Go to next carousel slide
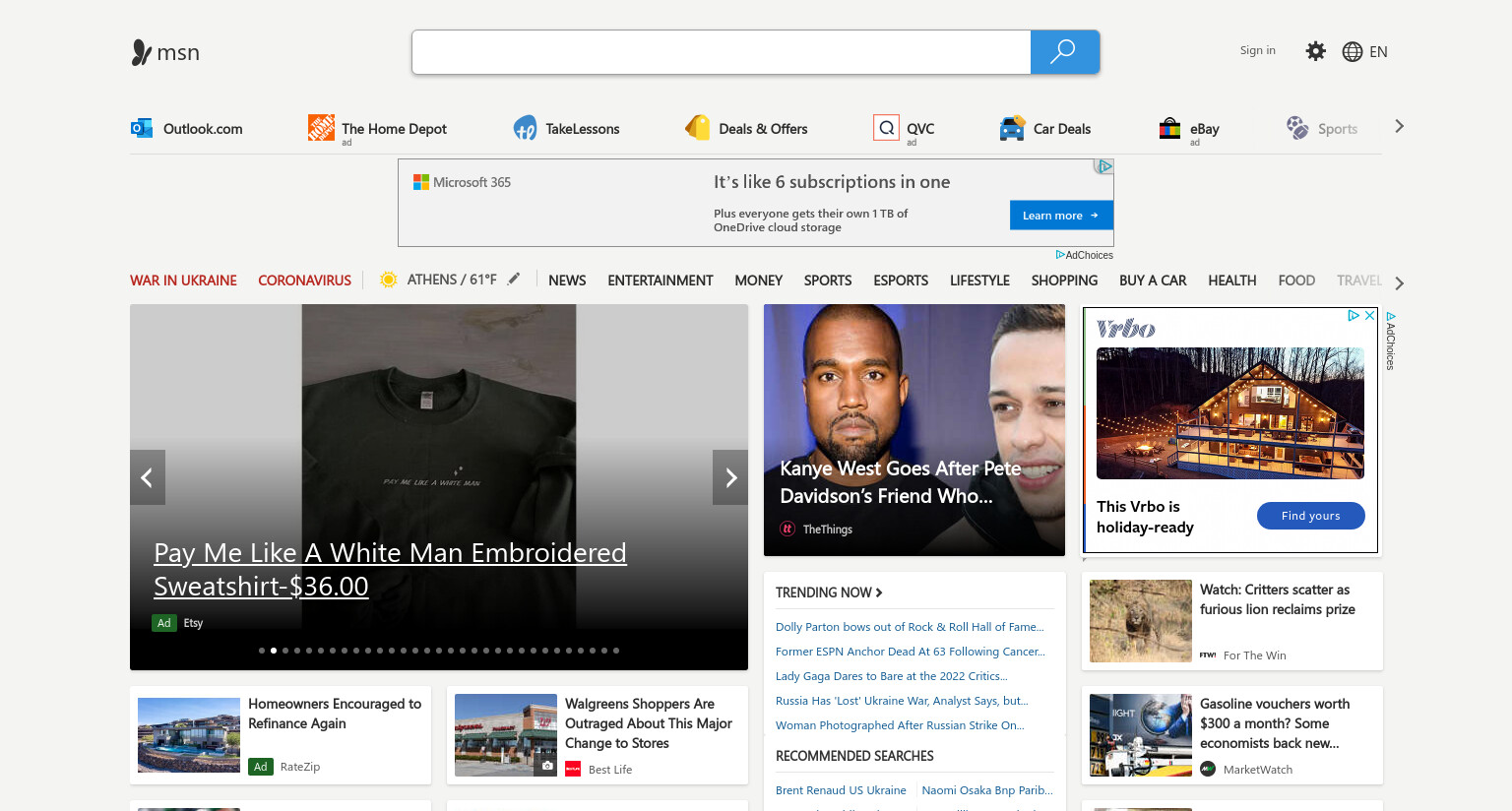This screenshot has width=1512, height=811. (x=730, y=477)
